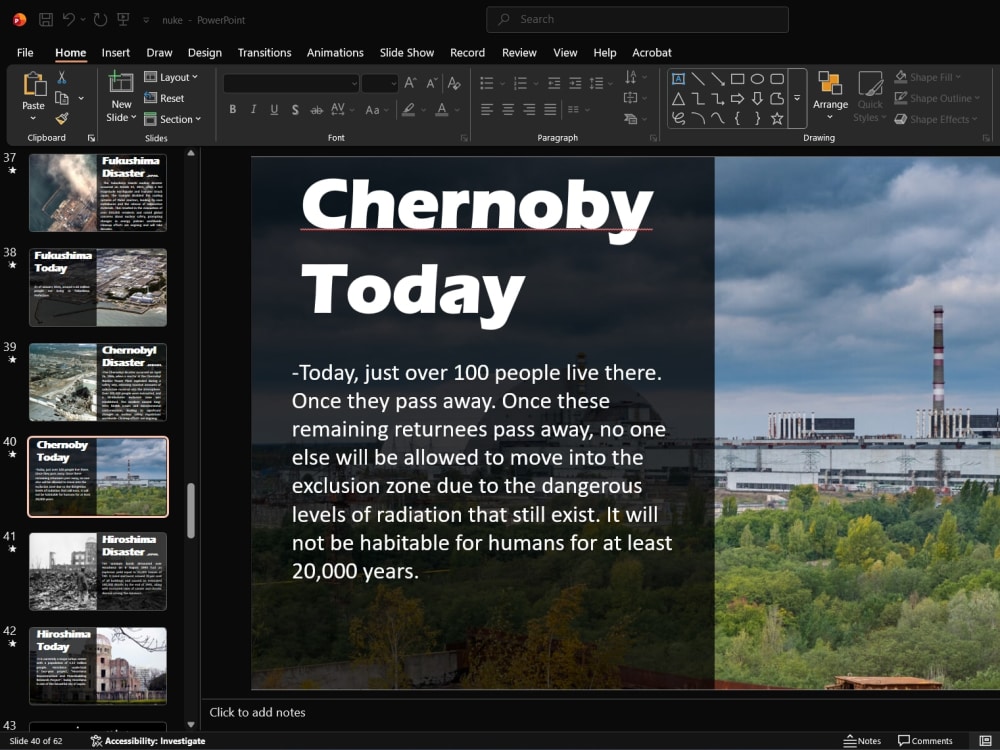Click the Search box

click(x=637, y=19)
